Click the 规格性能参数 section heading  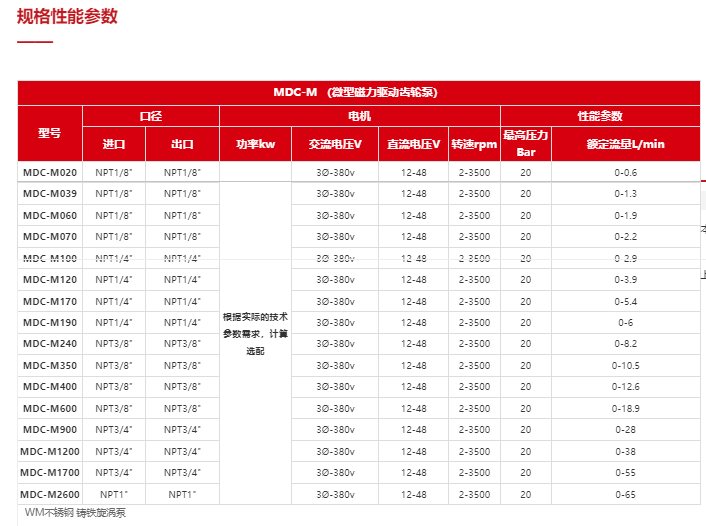coord(68,17)
